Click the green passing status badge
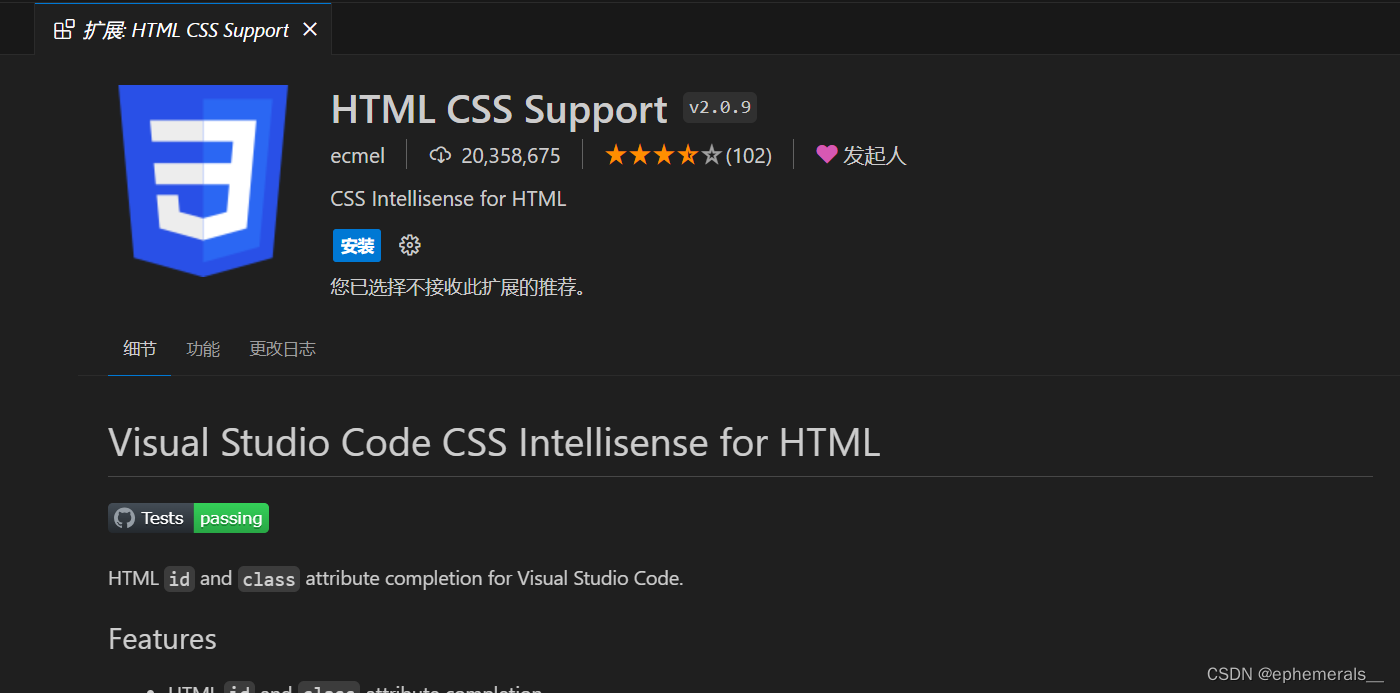 pos(231,518)
